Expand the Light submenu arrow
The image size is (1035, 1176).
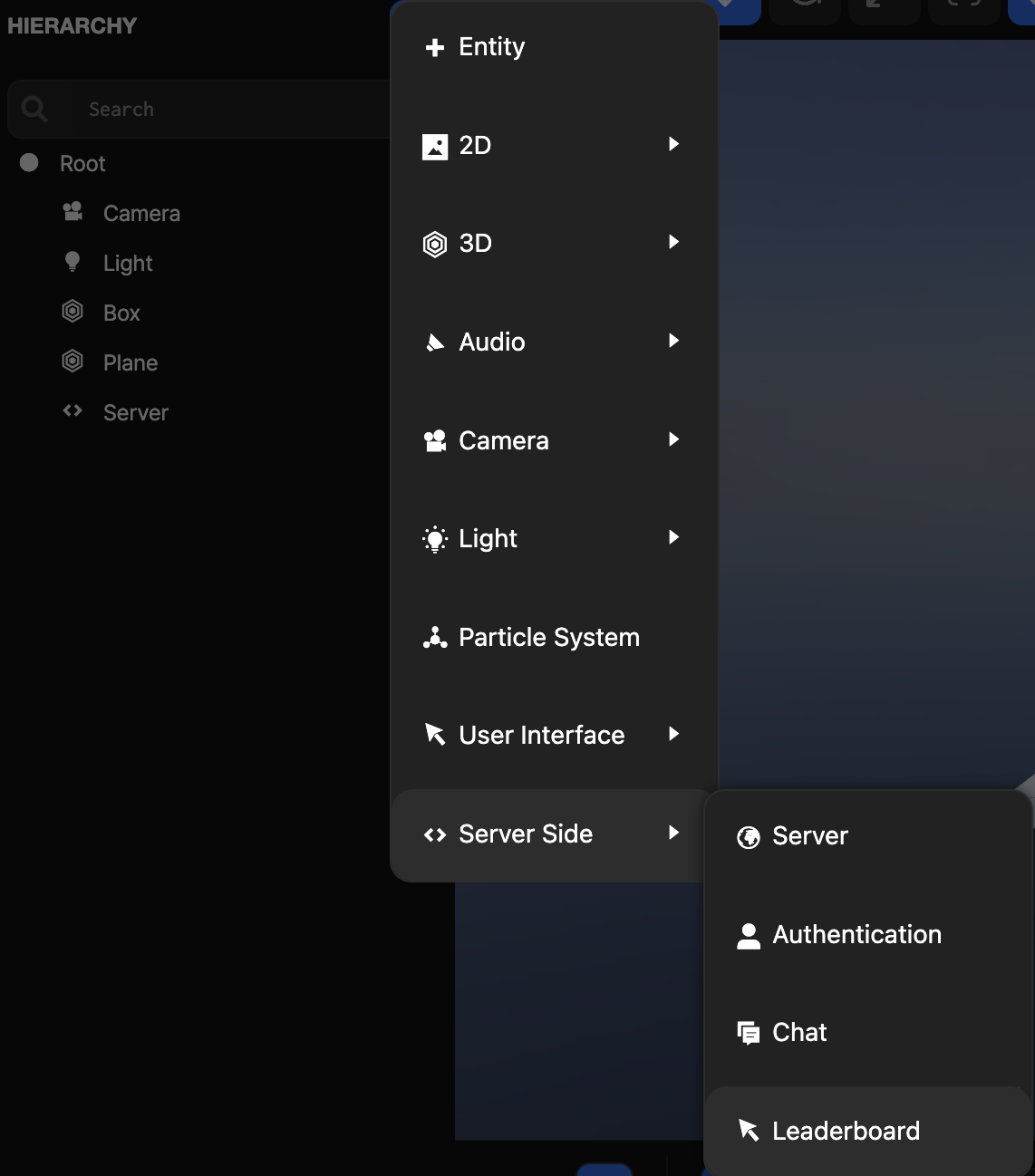coord(673,537)
